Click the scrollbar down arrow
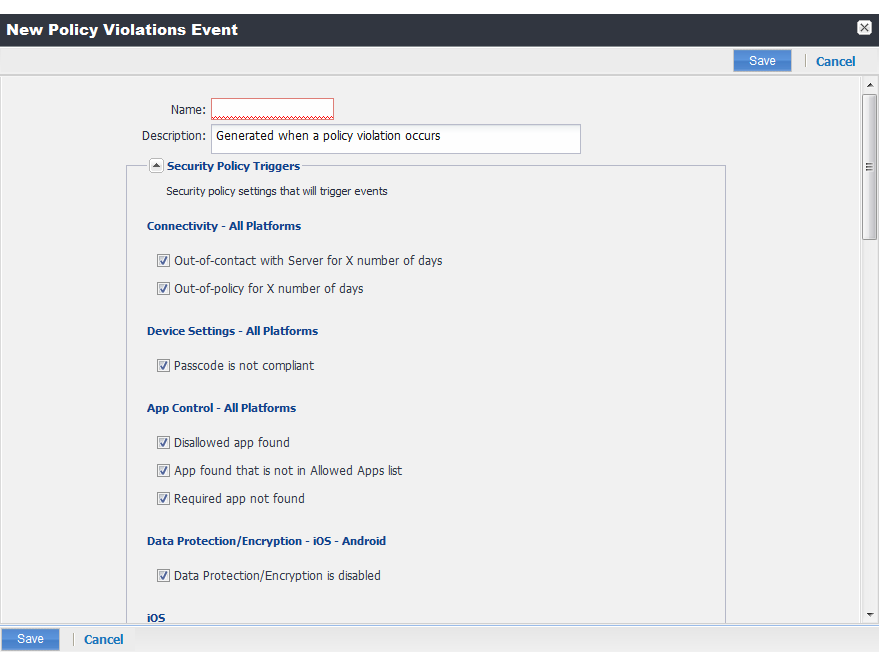This screenshot has width=879, height=661. [869, 614]
